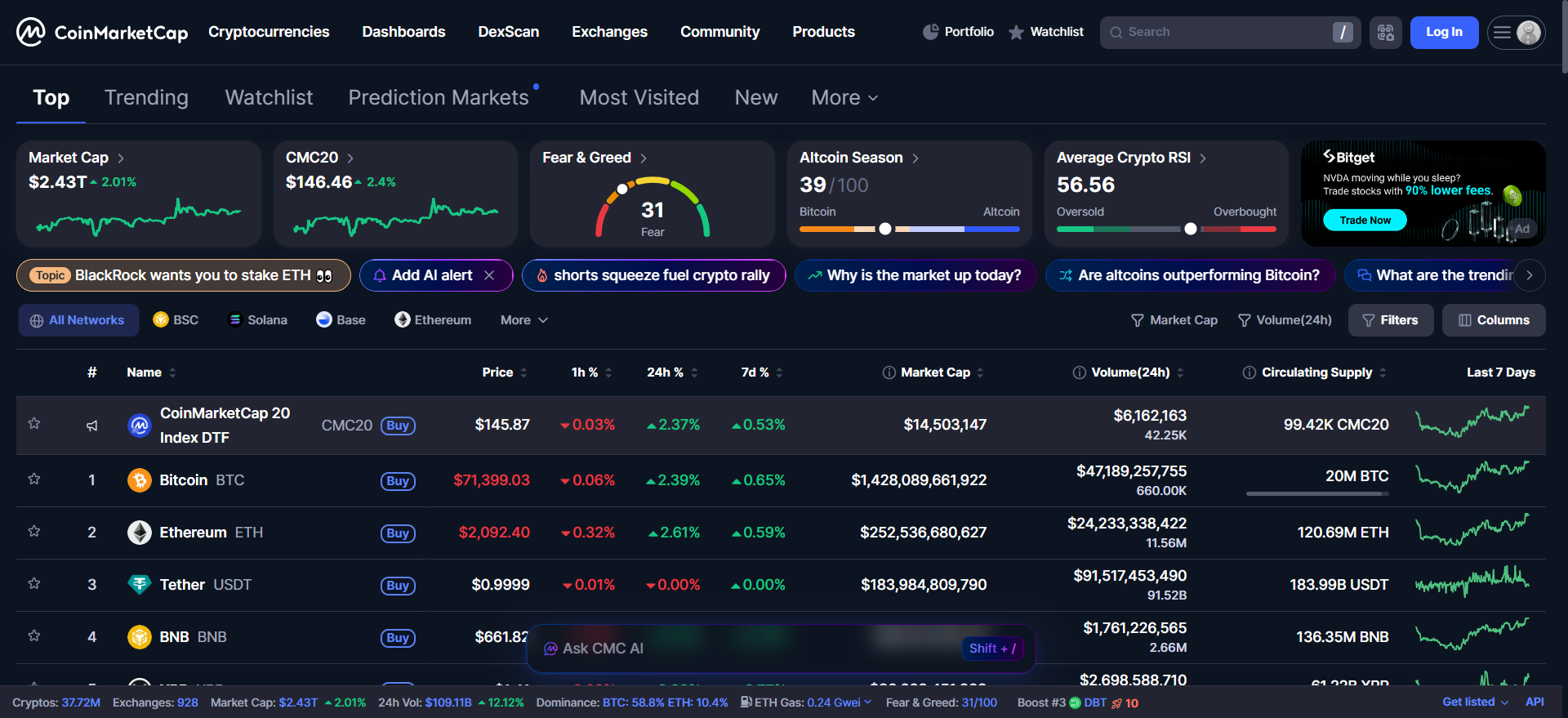Expand the More networks dropdown

coord(523,320)
